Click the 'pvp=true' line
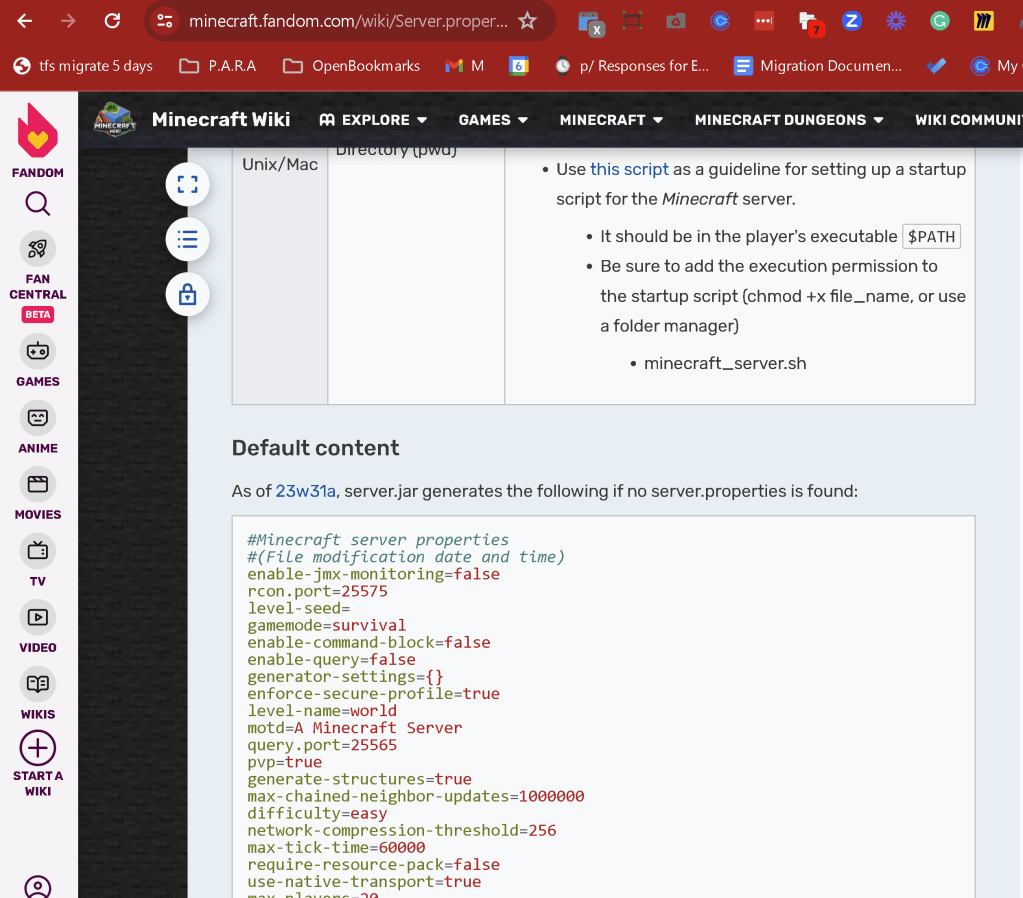1023x898 pixels. click(x=284, y=762)
